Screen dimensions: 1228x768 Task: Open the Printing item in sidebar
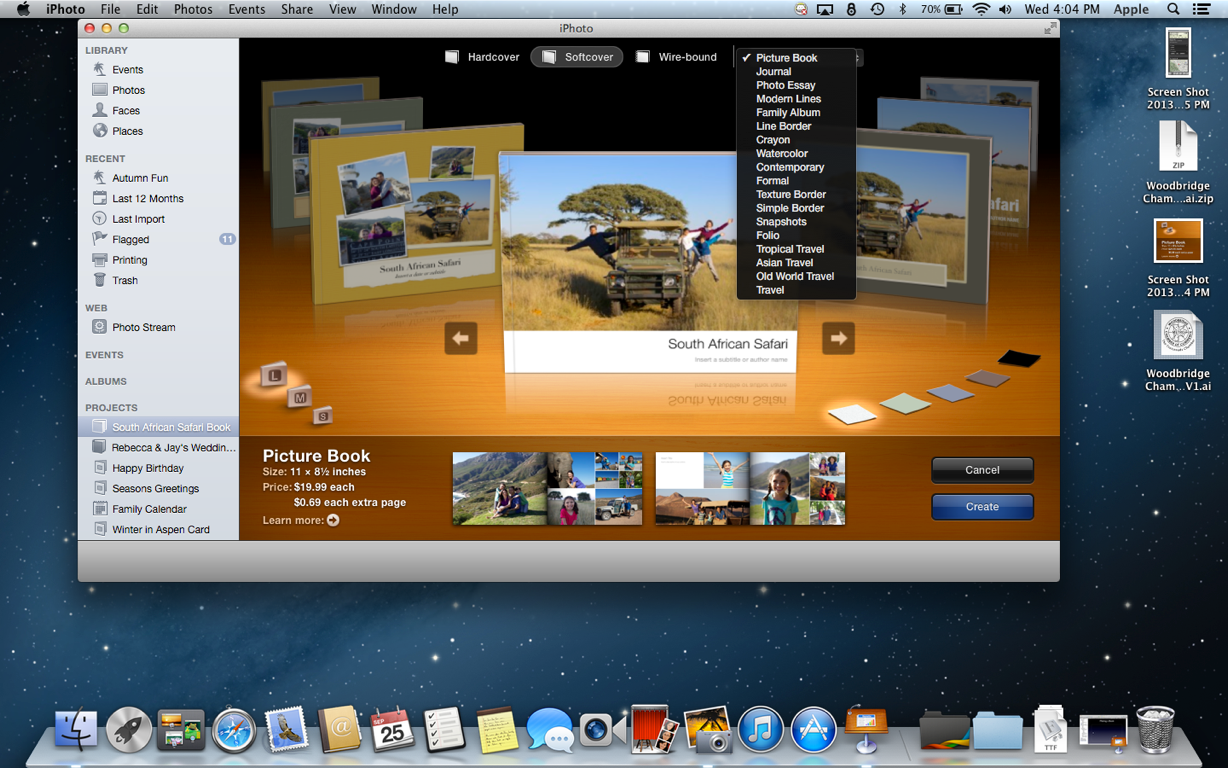(129, 260)
